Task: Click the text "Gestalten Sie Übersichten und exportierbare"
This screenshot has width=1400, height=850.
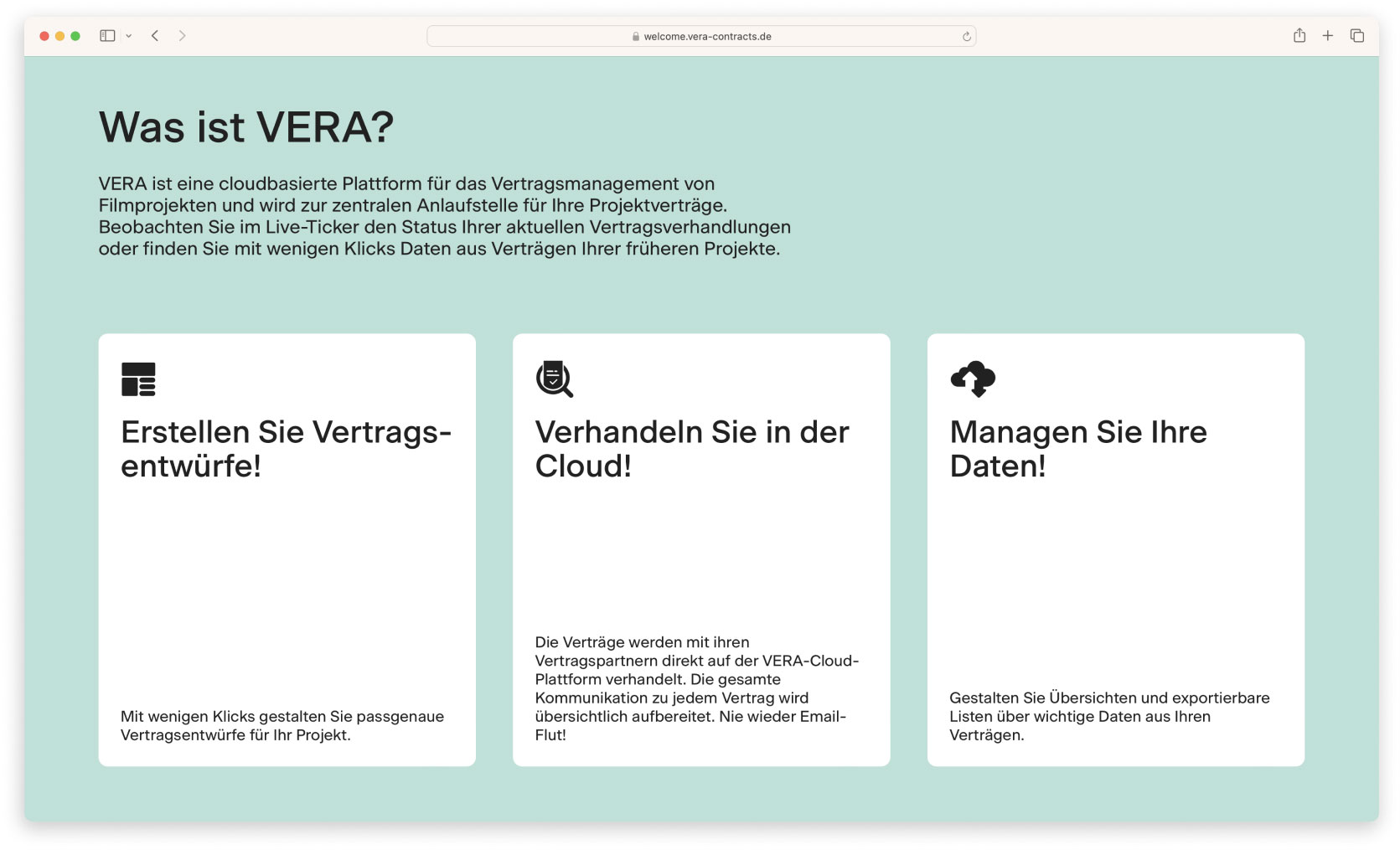Action: click(1109, 698)
